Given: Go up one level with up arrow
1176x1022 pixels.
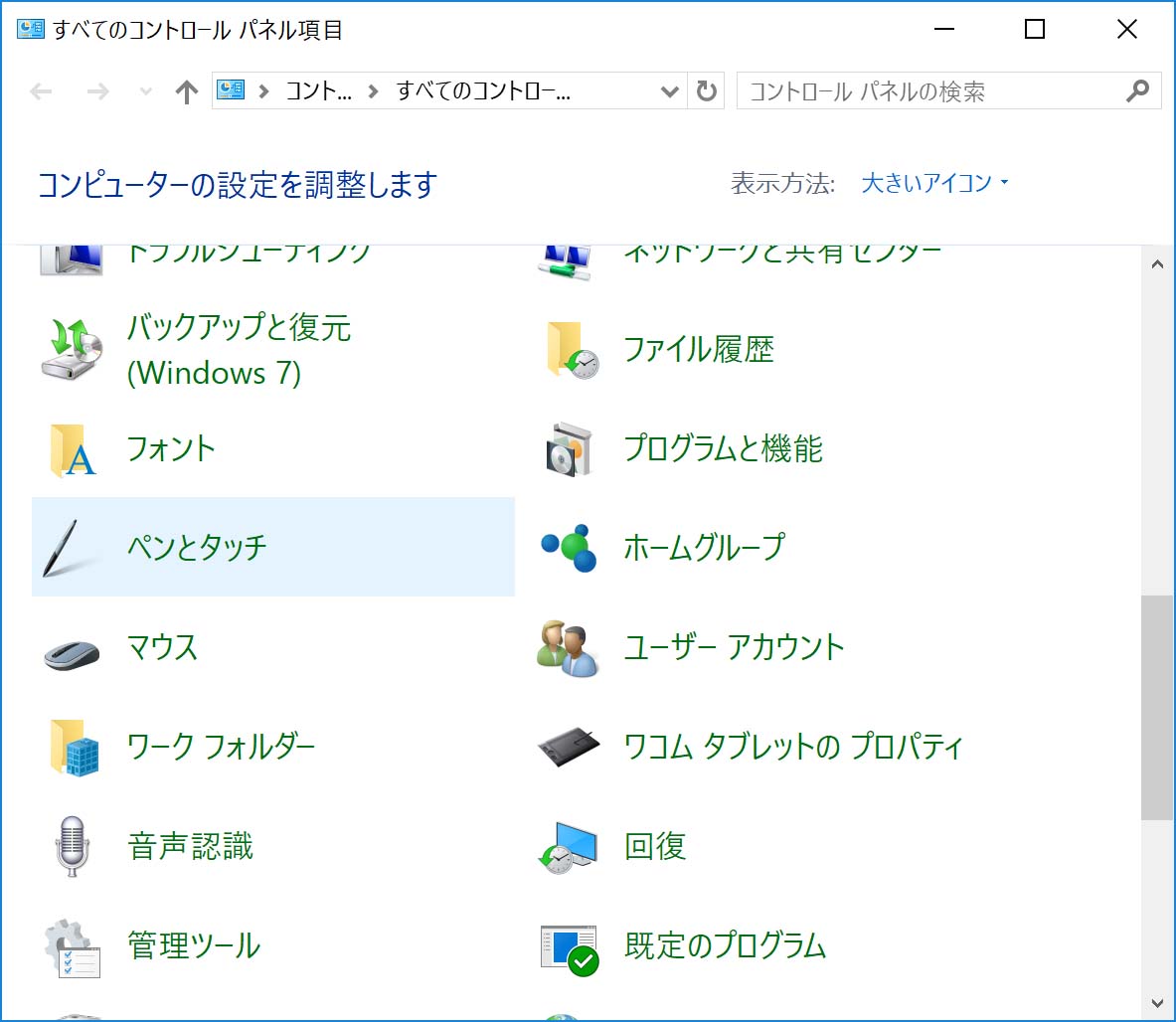Looking at the screenshot, I should point(186,91).
